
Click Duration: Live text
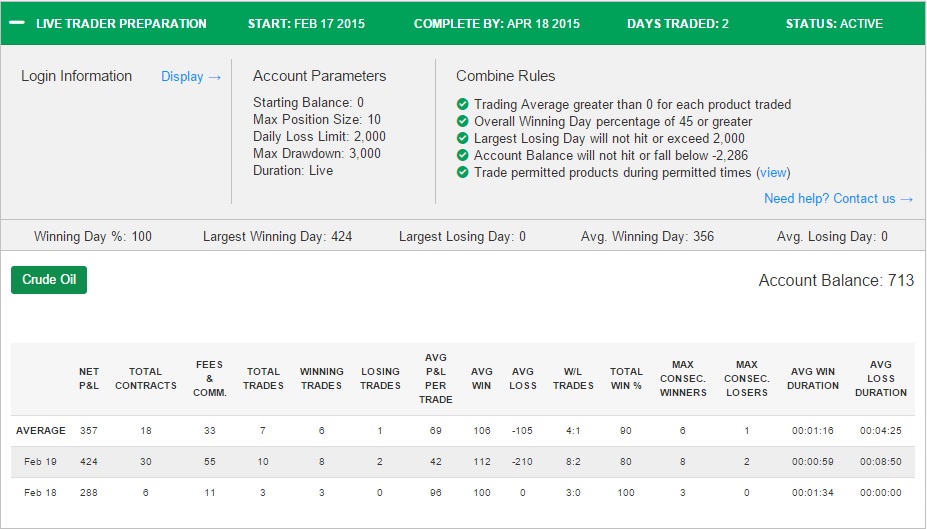pyautogui.click(x=293, y=171)
